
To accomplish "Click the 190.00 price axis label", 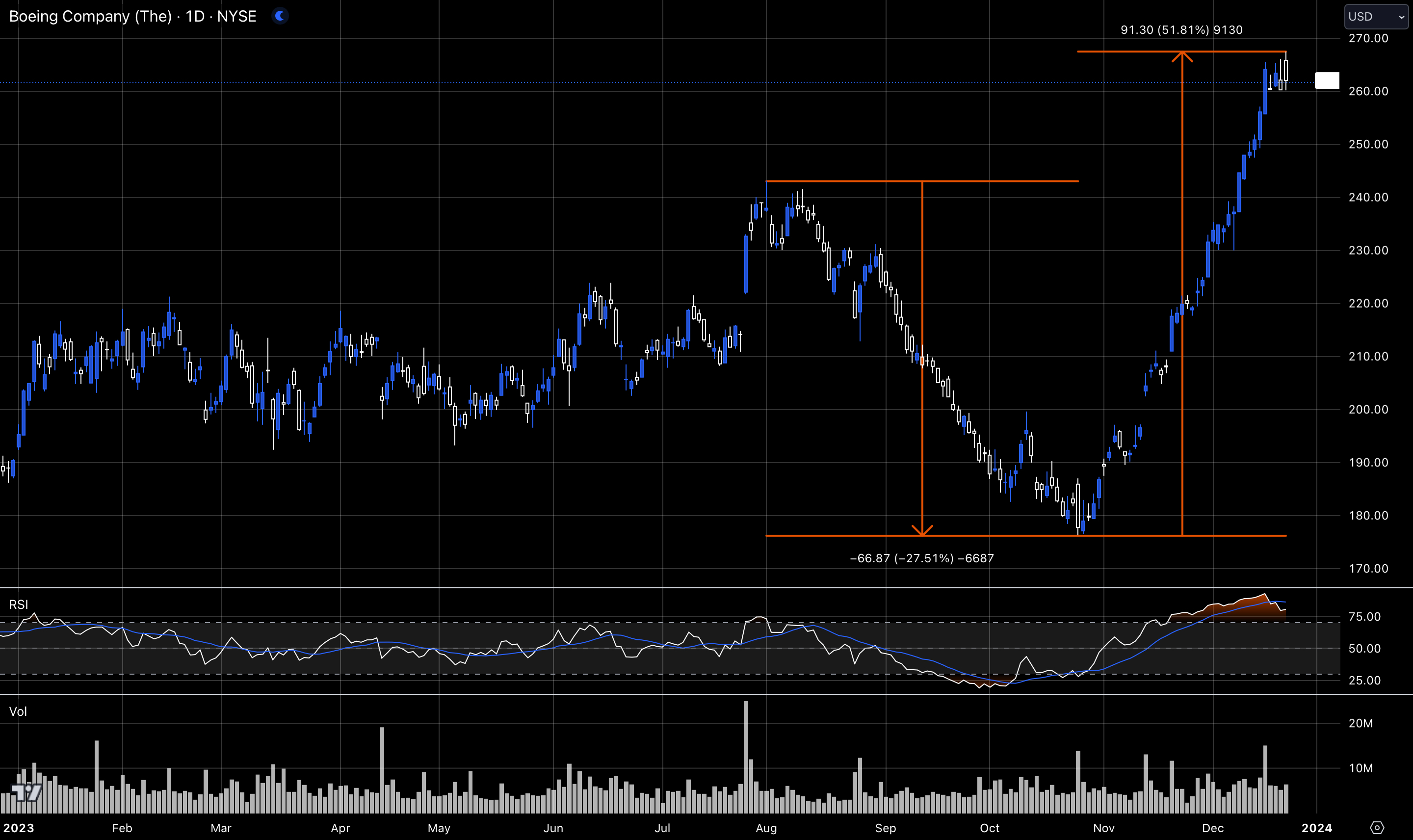I will click(x=1368, y=463).
